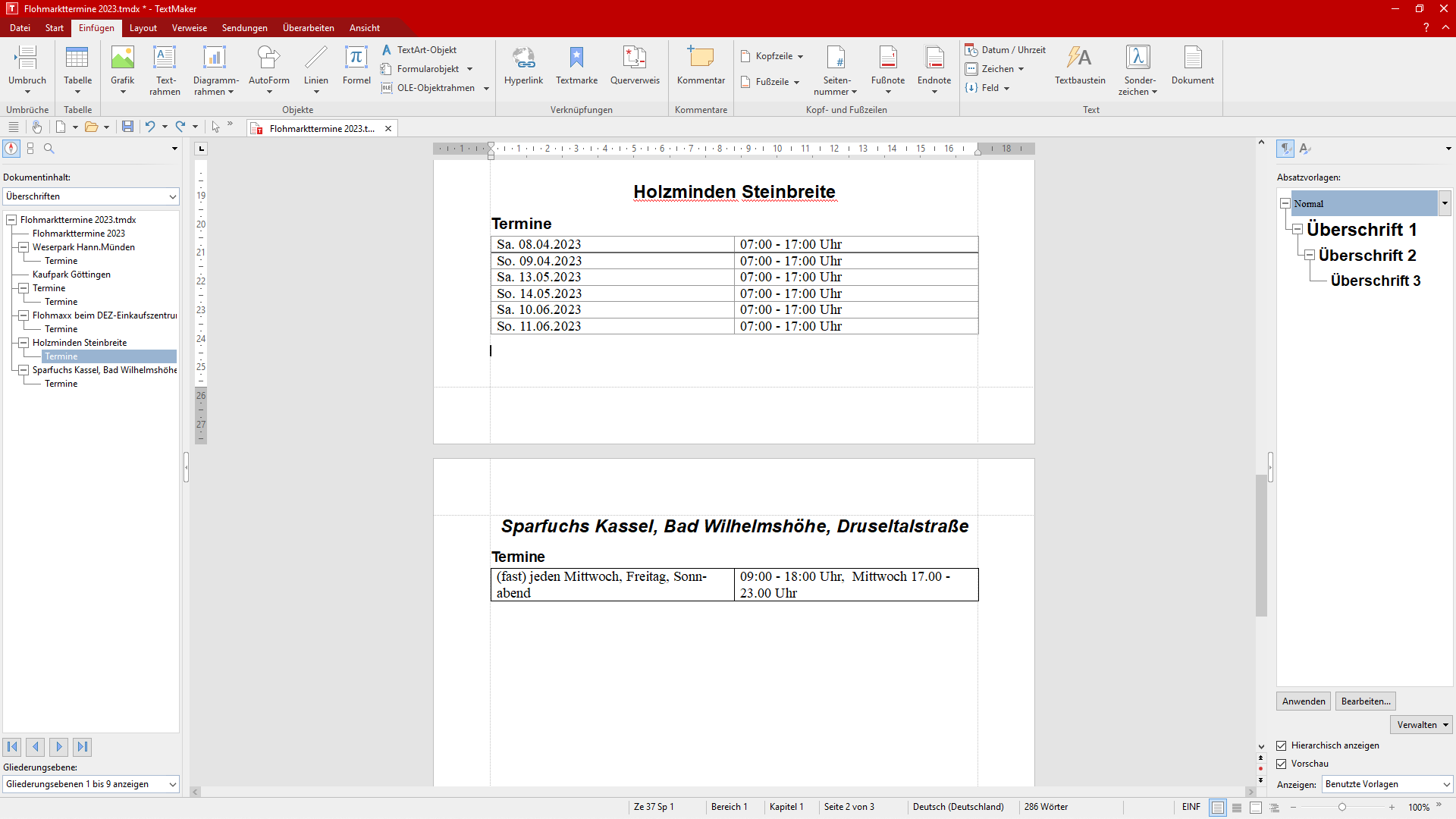Insert a Fußnote
Screen dimensions: 1456x819
pyautogui.click(x=888, y=69)
